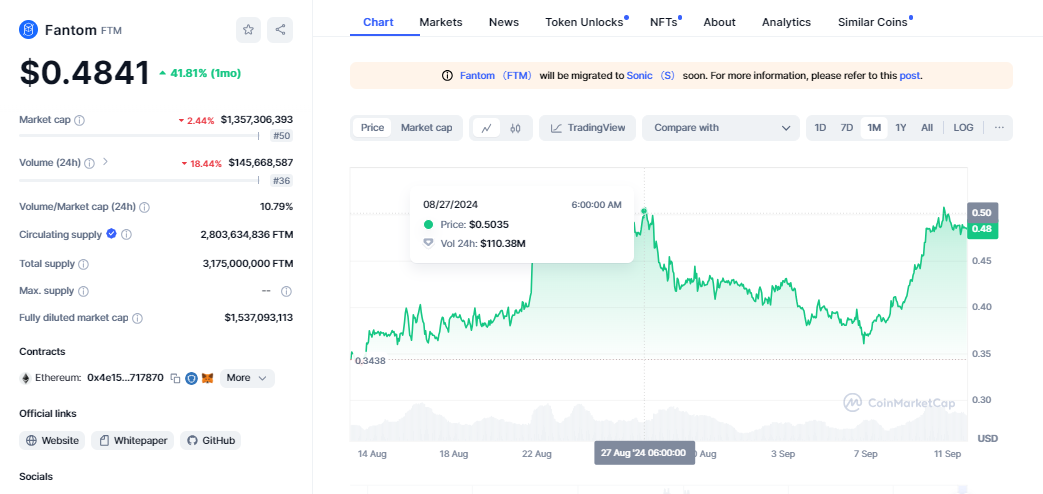Click the blue shield wallet icon
Screen dimensions: 1043x494
point(192,378)
